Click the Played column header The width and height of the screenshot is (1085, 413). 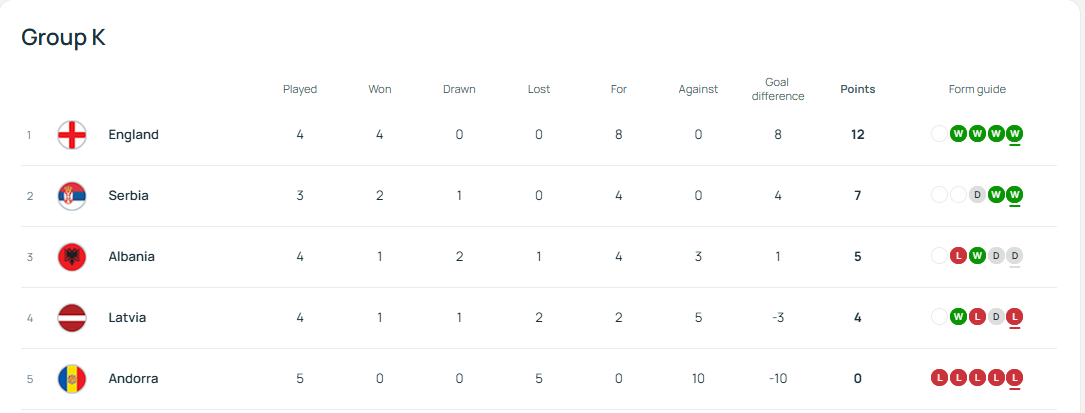(x=300, y=89)
